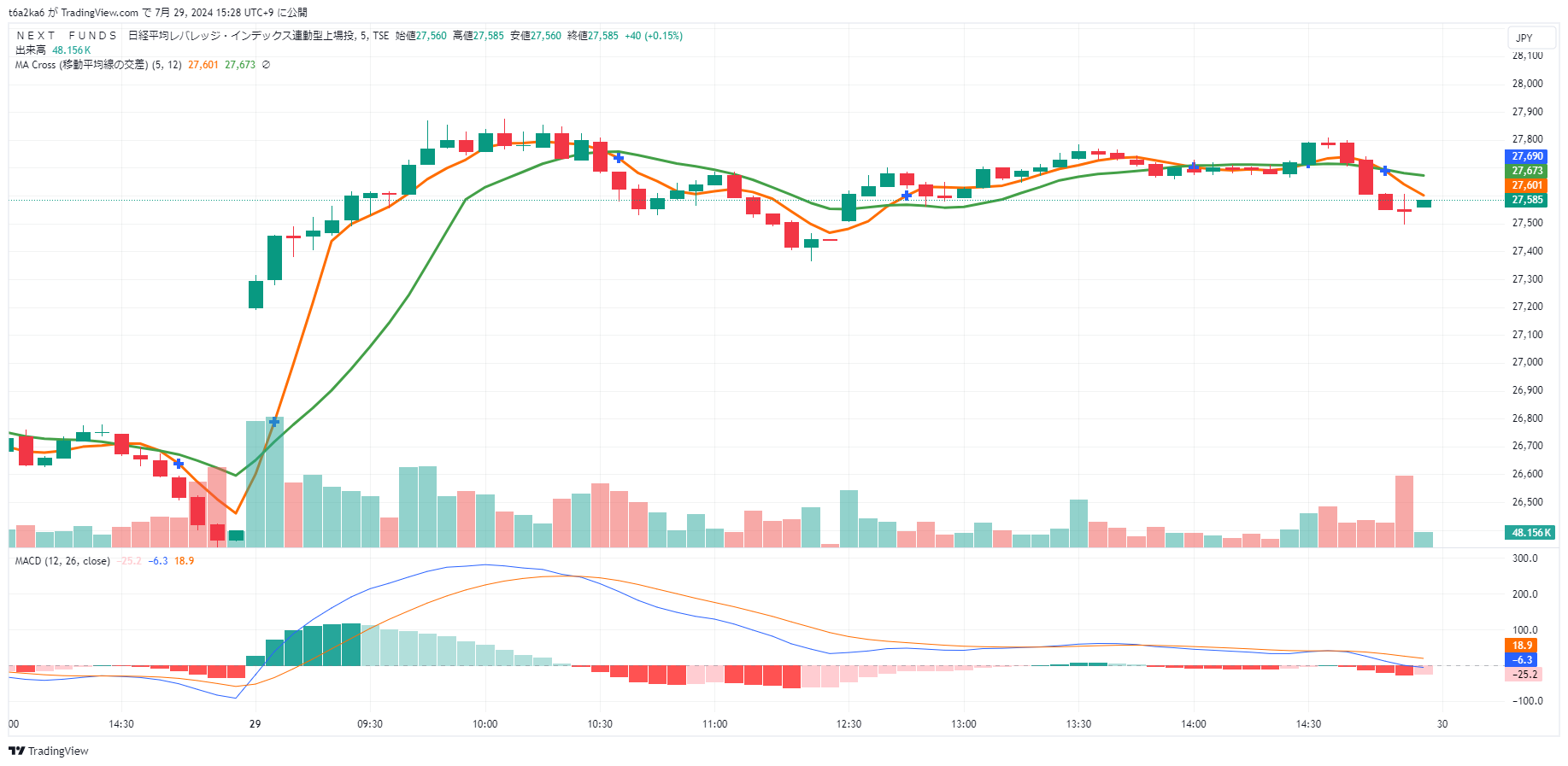Screen dimensions: 1568x766
Task: Click the blue cross marker near 10:30
Action: [619, 158]
